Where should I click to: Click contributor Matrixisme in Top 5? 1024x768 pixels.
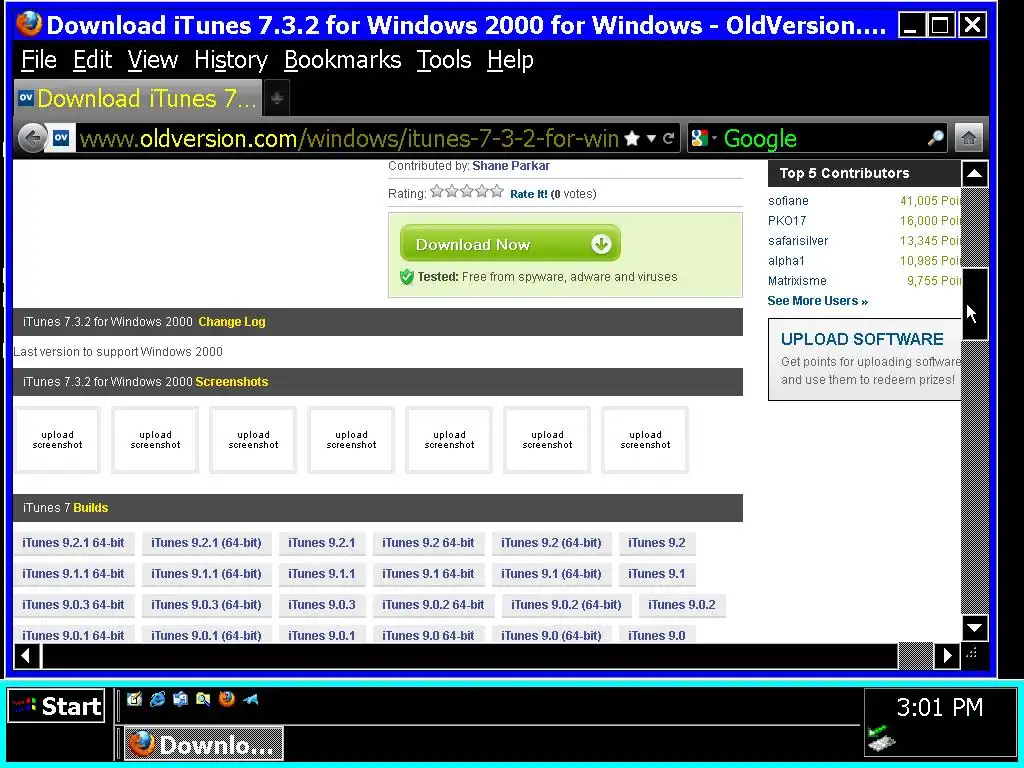(x=797, y=281)
